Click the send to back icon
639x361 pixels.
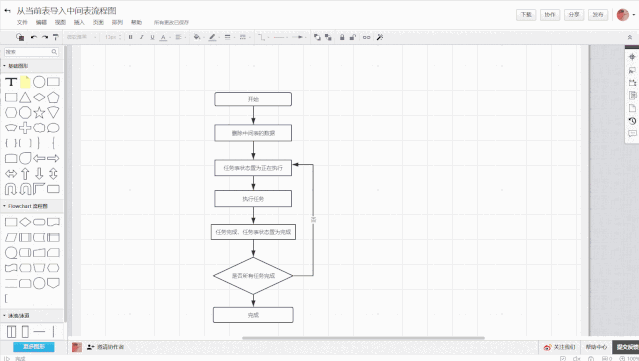pyautogui.click(x=328, y=37)
